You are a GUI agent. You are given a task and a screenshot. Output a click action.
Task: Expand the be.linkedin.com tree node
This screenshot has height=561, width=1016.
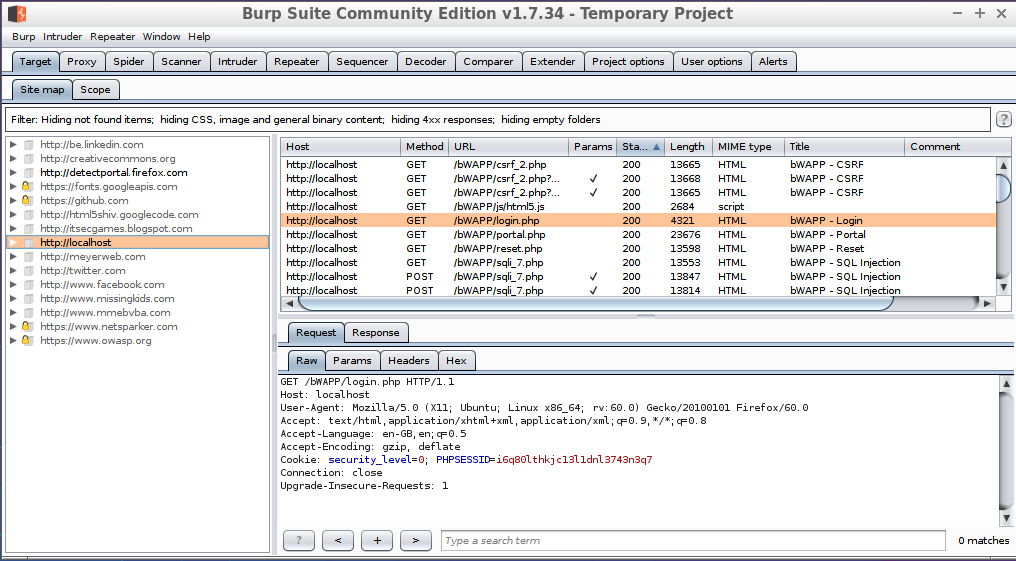[13, 145]
